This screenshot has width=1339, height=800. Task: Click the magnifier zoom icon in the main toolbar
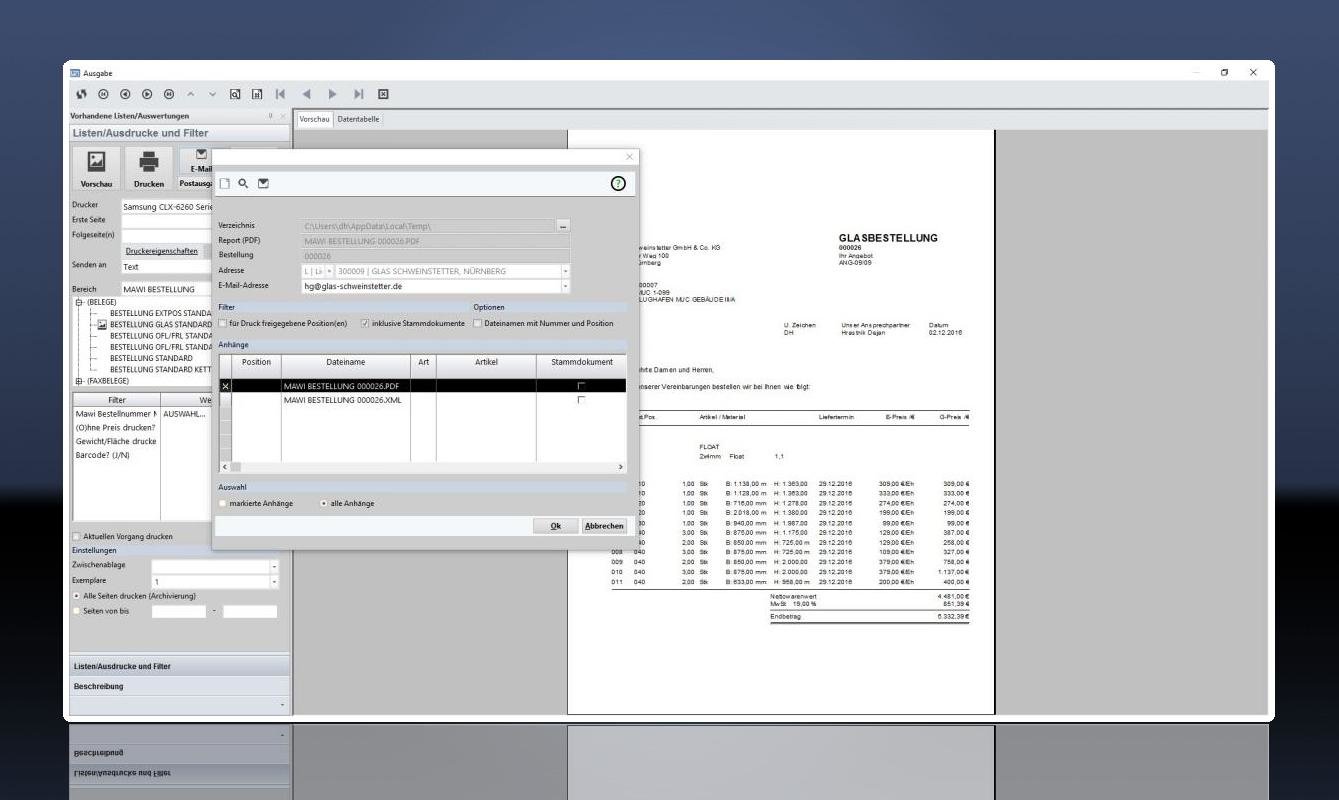tap(236, 95)
